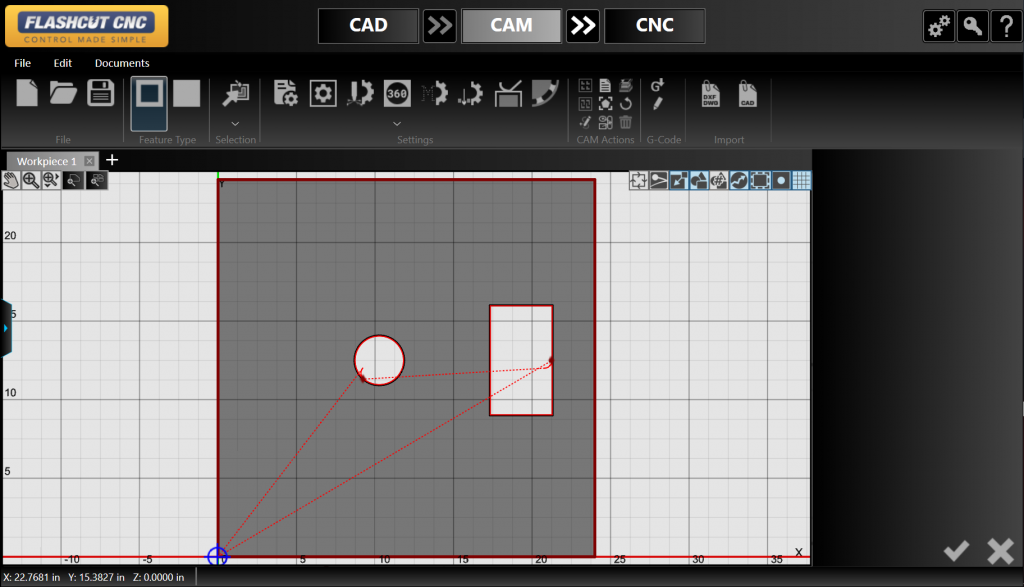Generate G-code with the G arrow icon

pyautogui.click(x=658, y=86)
